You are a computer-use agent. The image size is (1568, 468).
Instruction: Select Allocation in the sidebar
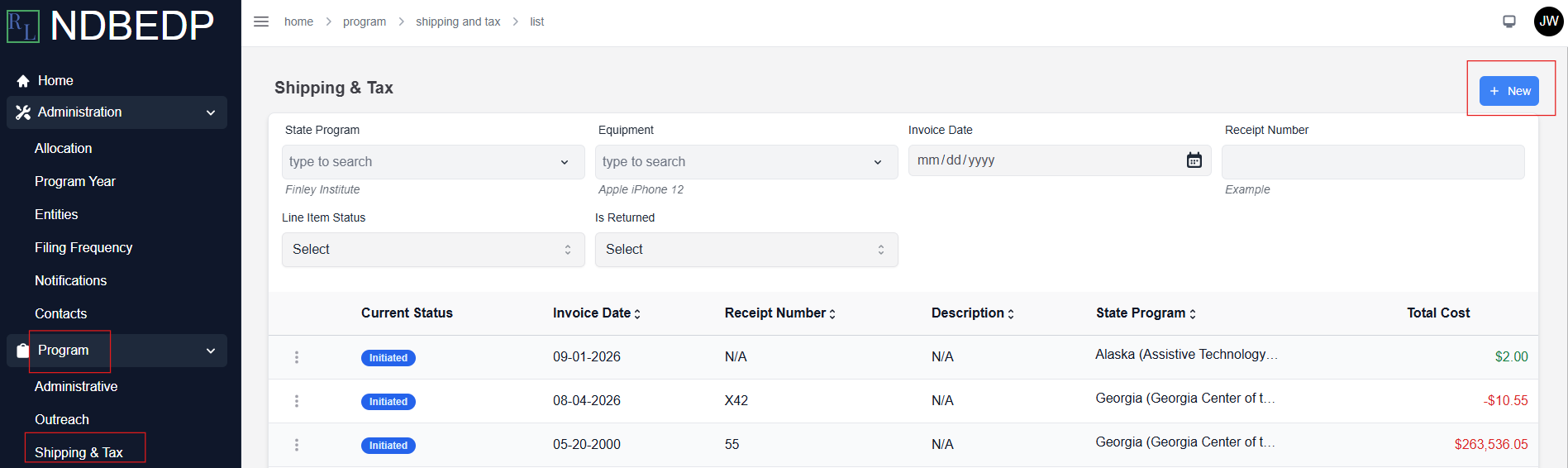[64, 149]
